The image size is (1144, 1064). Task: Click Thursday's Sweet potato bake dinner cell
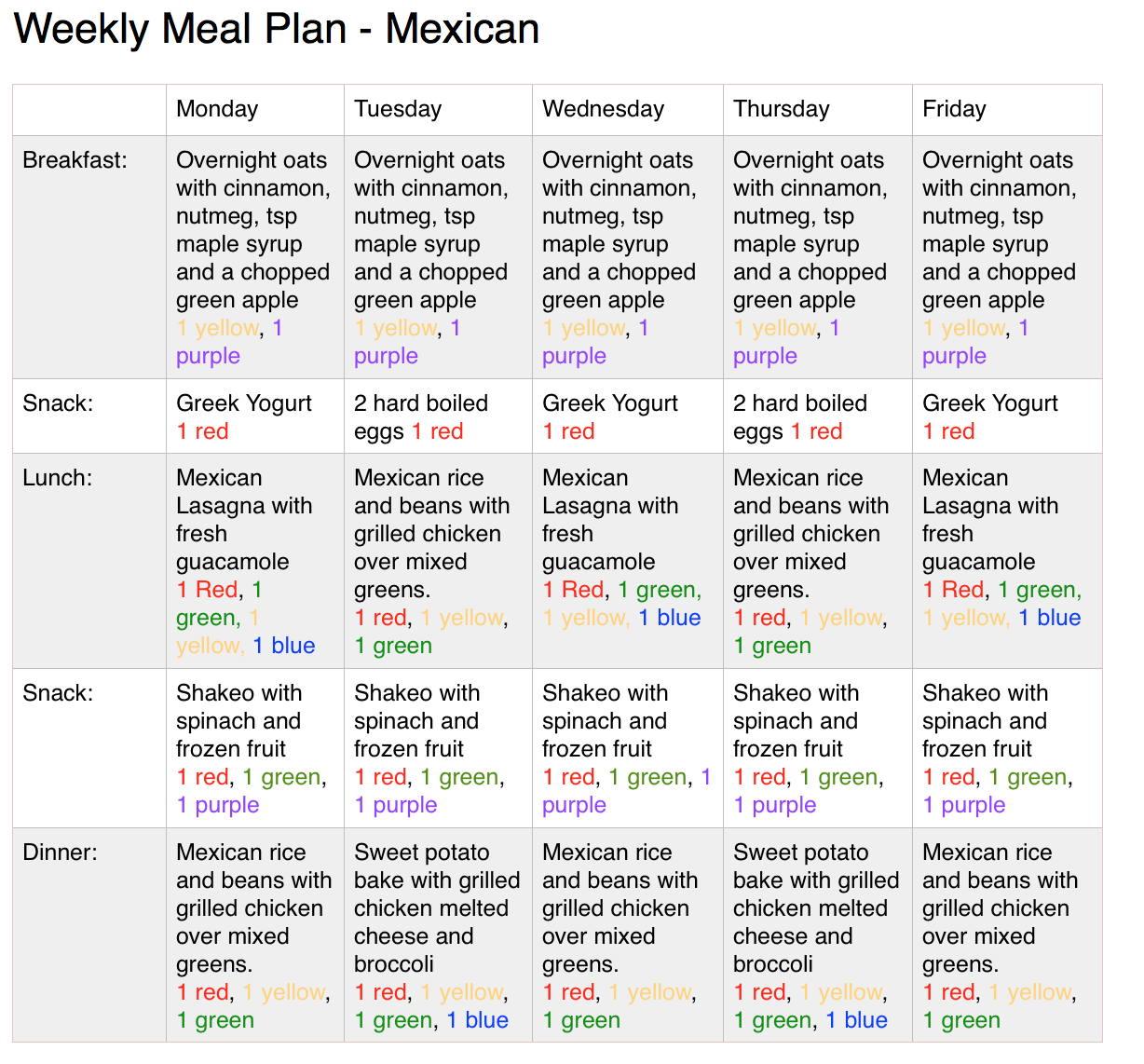(818, 934)
